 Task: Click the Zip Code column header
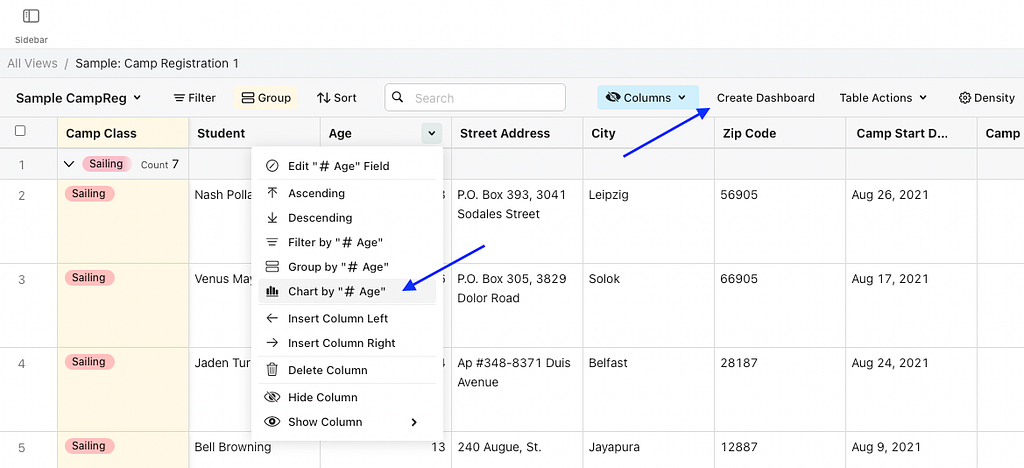point(780,133)
